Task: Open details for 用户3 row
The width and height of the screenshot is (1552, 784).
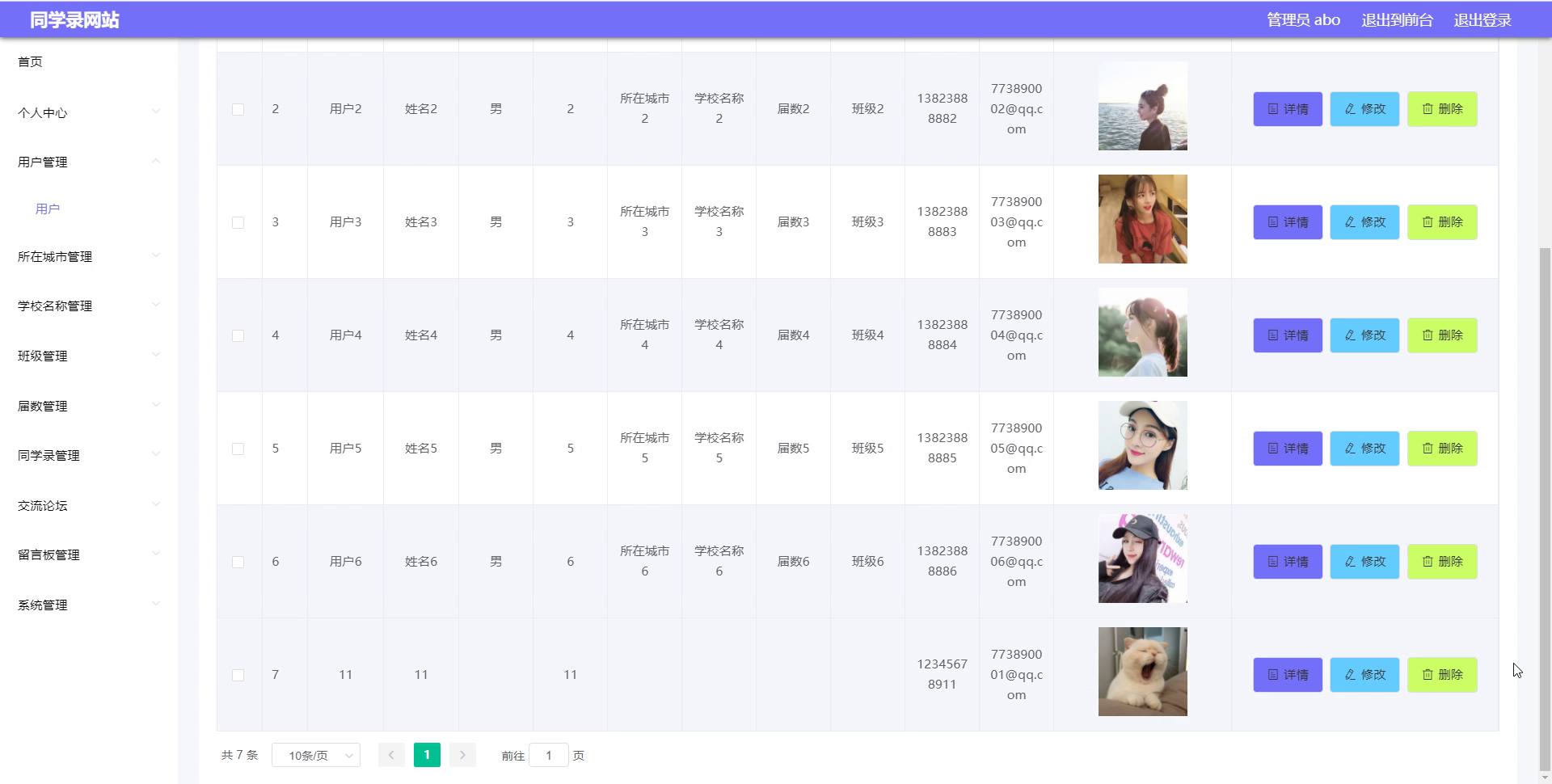Action: [x=1288, y=222]
